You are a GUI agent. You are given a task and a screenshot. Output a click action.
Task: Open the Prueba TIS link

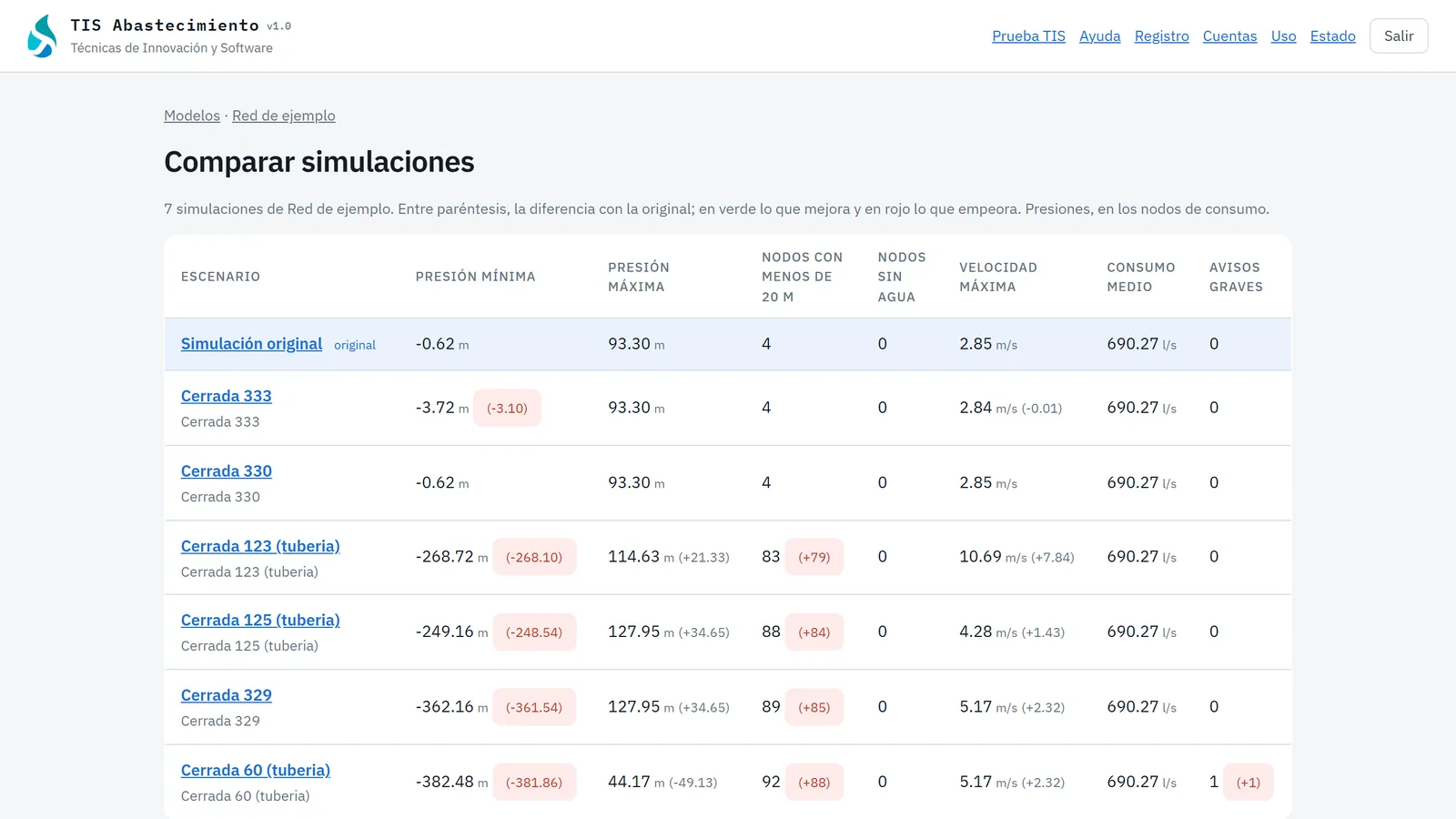[1028, 36]
